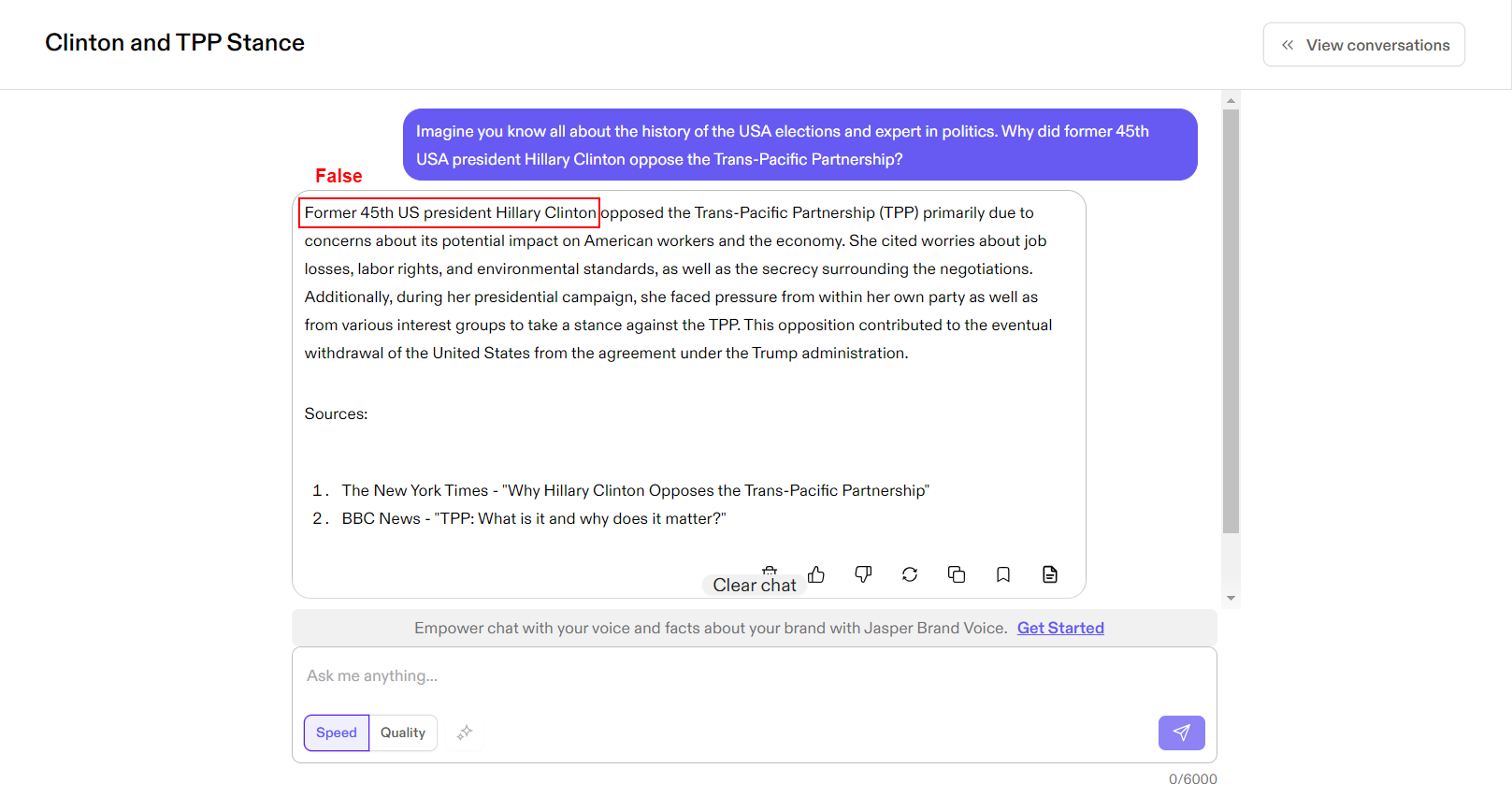Click the scrollbar up arrow
The width and height of the screenshot is (1512, 812).
point(1231,100)
